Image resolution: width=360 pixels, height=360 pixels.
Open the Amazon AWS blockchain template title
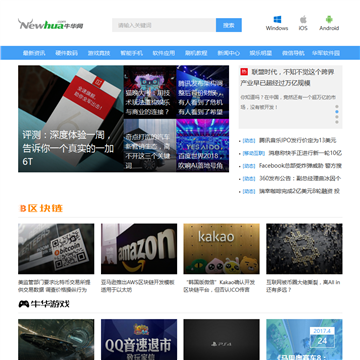(x=138, y=286)
